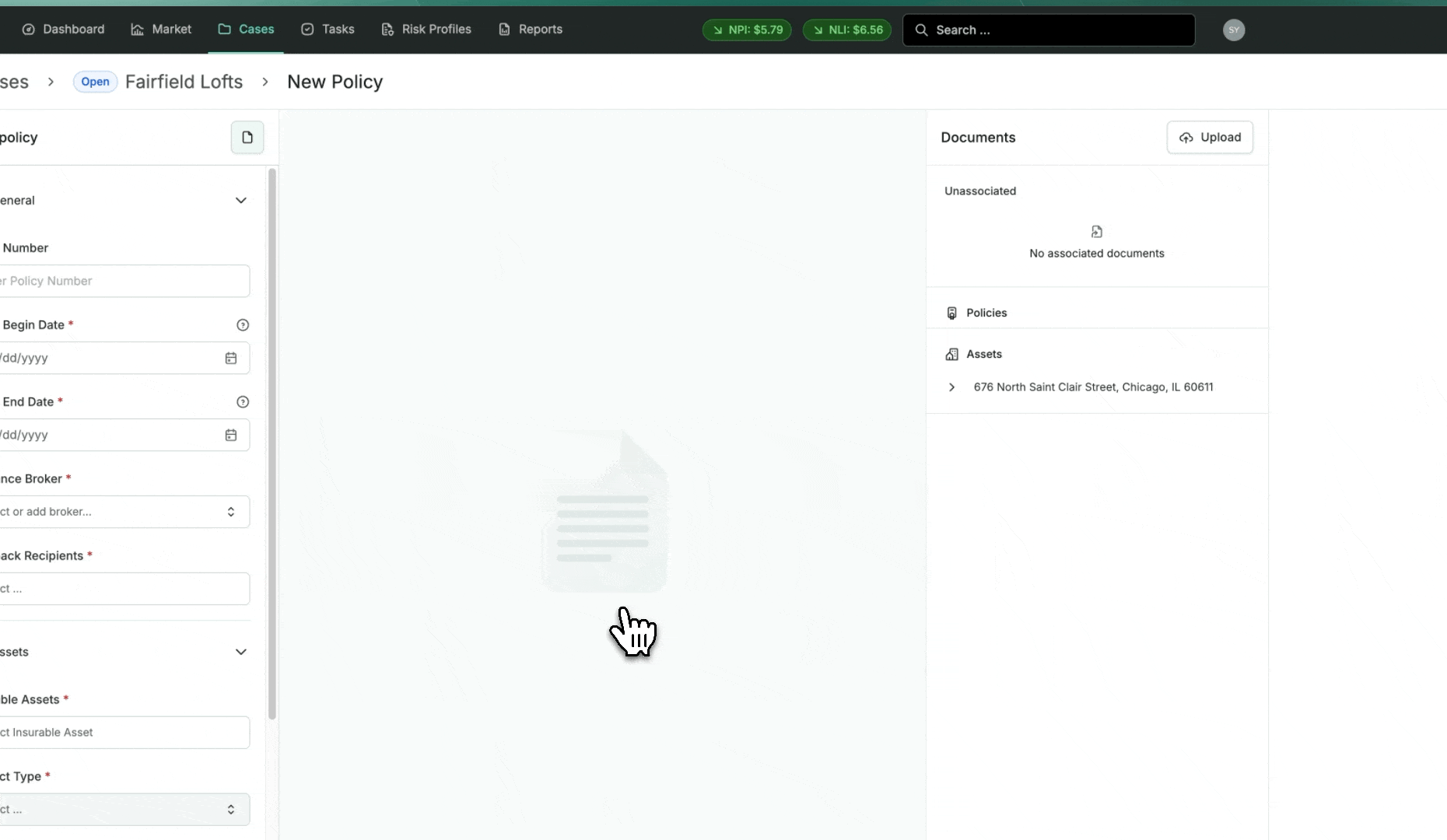Navigate to Fairfield Lofts breadcrumb link
This screenshot has height=840, width=1447.
pos(184,82)
